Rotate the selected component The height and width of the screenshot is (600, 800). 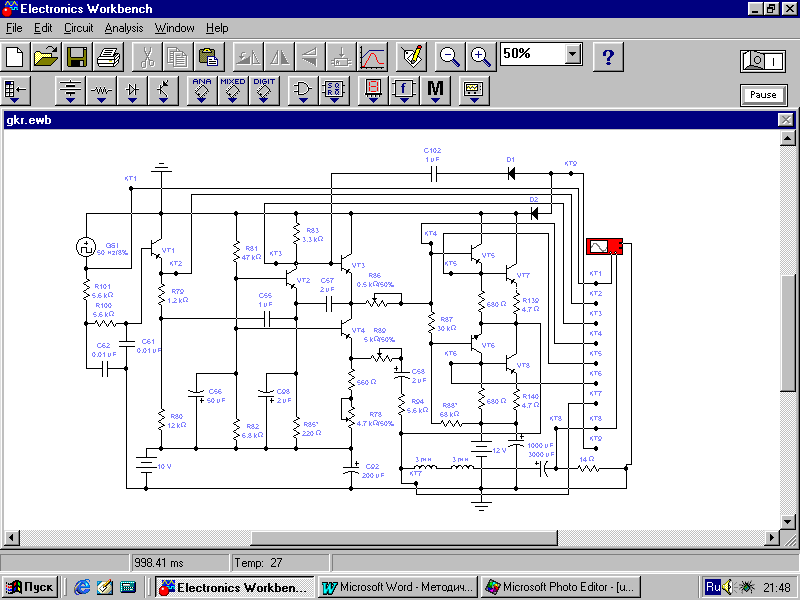point(248,56)
